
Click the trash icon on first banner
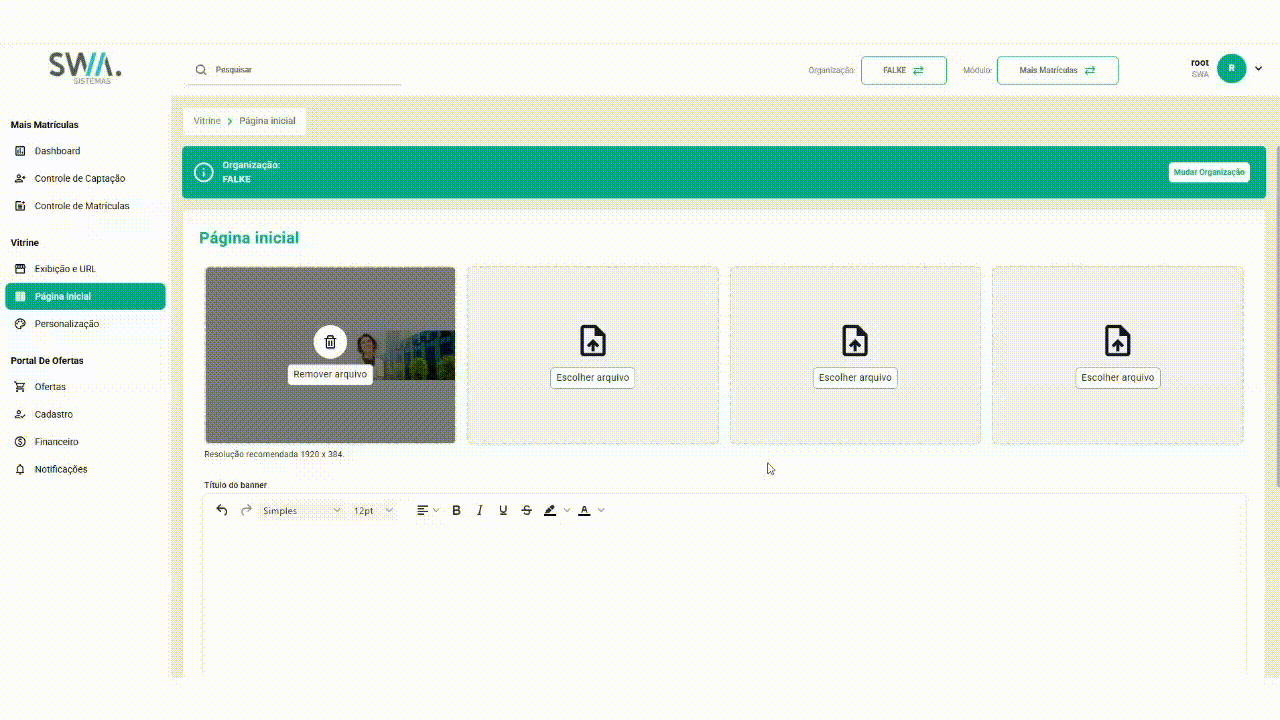(x=330, y=342)
